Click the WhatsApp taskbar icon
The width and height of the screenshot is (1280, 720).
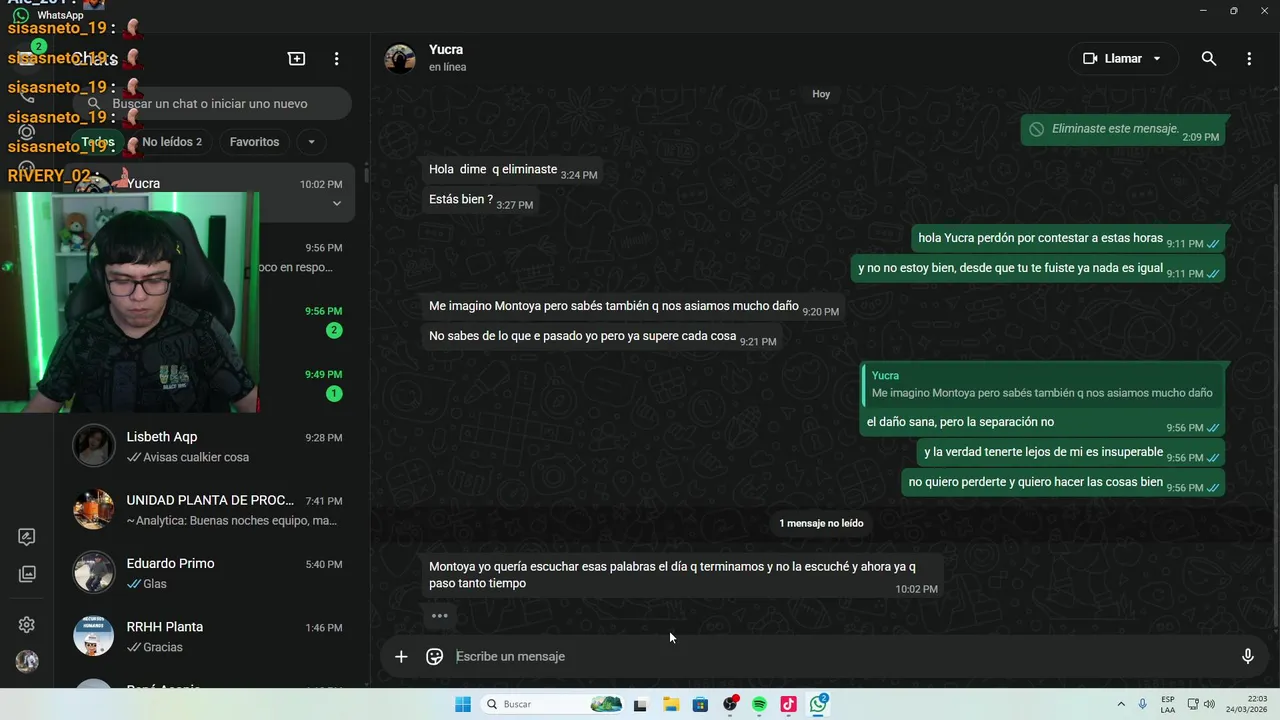click(818, 705)
